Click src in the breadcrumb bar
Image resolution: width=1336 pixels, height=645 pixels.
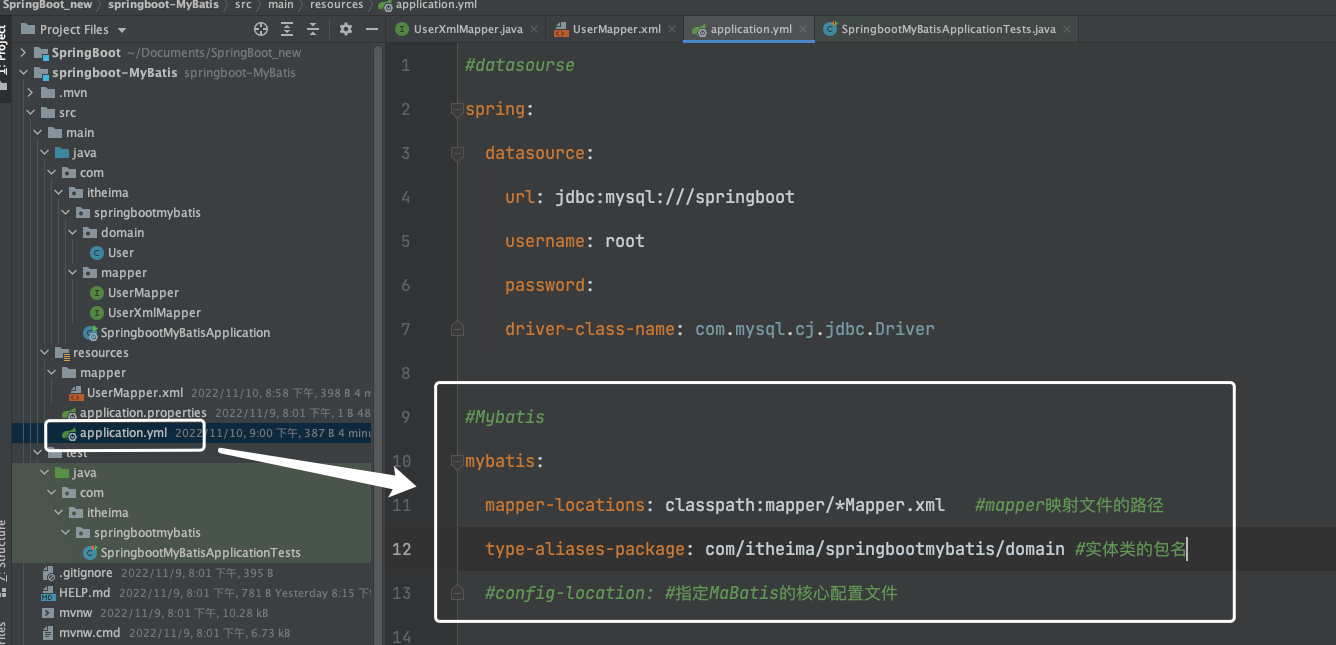243,5
